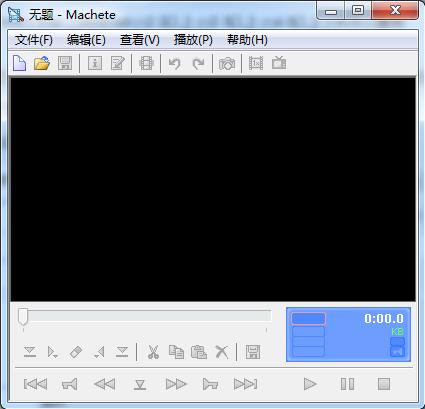Click the TV full screen icon
Screen dimensions: 425x409
point(279,63)
